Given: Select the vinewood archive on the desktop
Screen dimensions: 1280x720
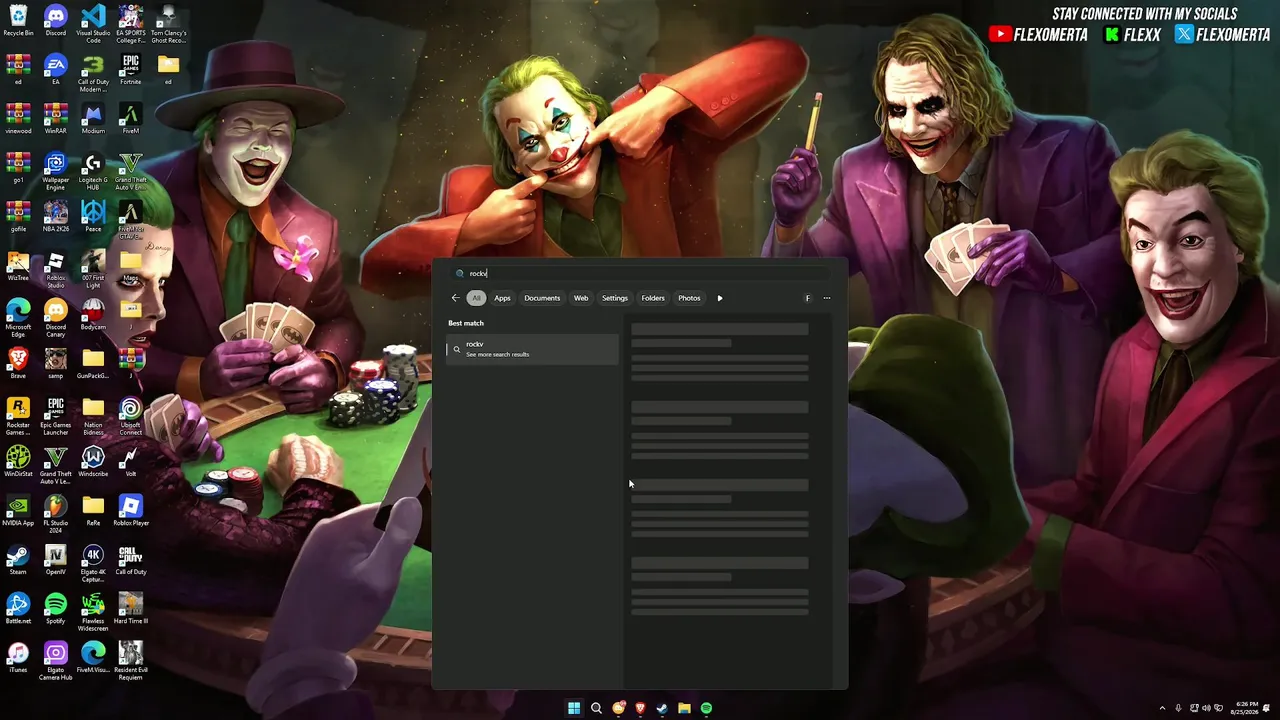Looking at the screenshot, I should (x=18, y=118).
